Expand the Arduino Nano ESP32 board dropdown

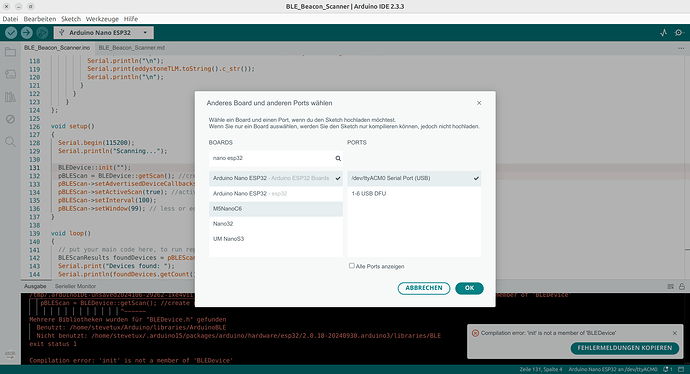pyautogui.click(x=104, y=33)
